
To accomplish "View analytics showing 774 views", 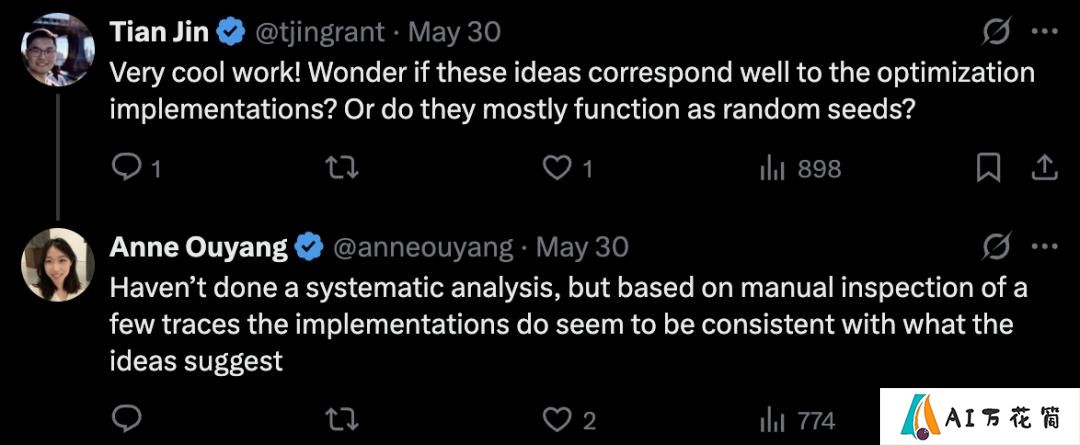I will pyautogui.click(x=798, y=420).
